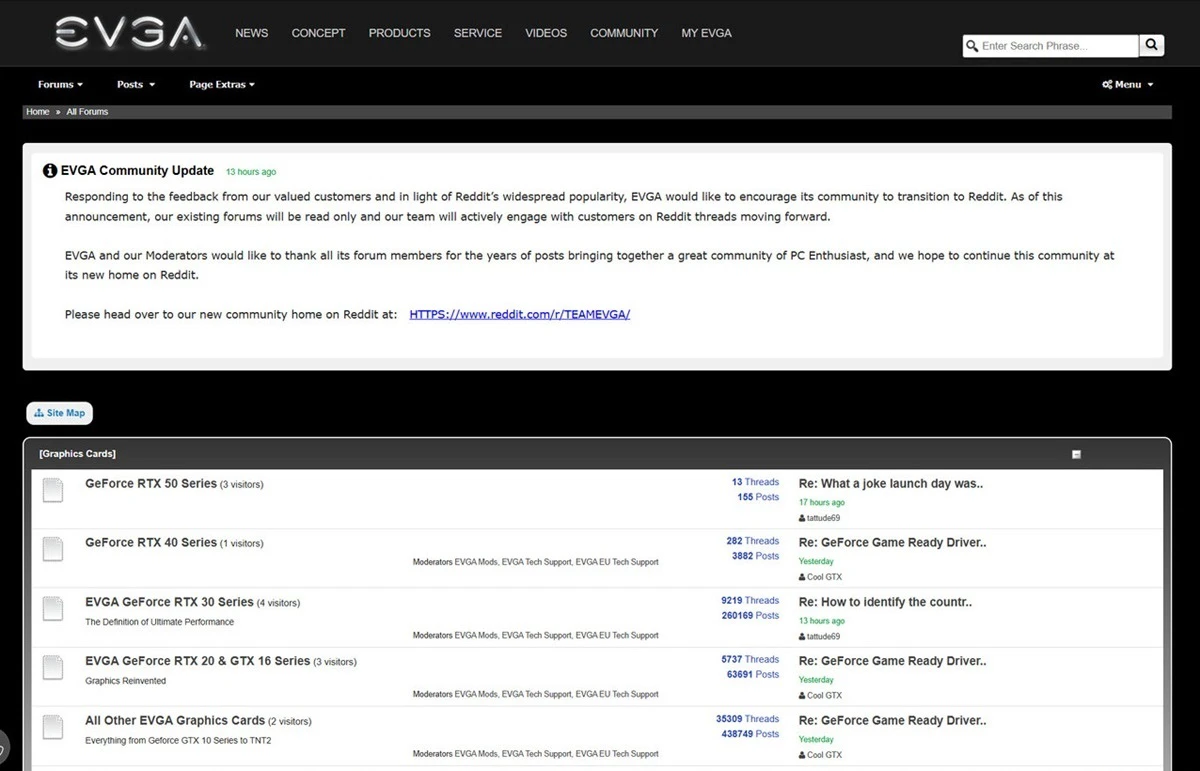The width and height of the screenshot is (1200, 771).
Task: Click the All Other EVGA Graphics Cards icon
Action: pyautogui.click(x=53, y=726)
